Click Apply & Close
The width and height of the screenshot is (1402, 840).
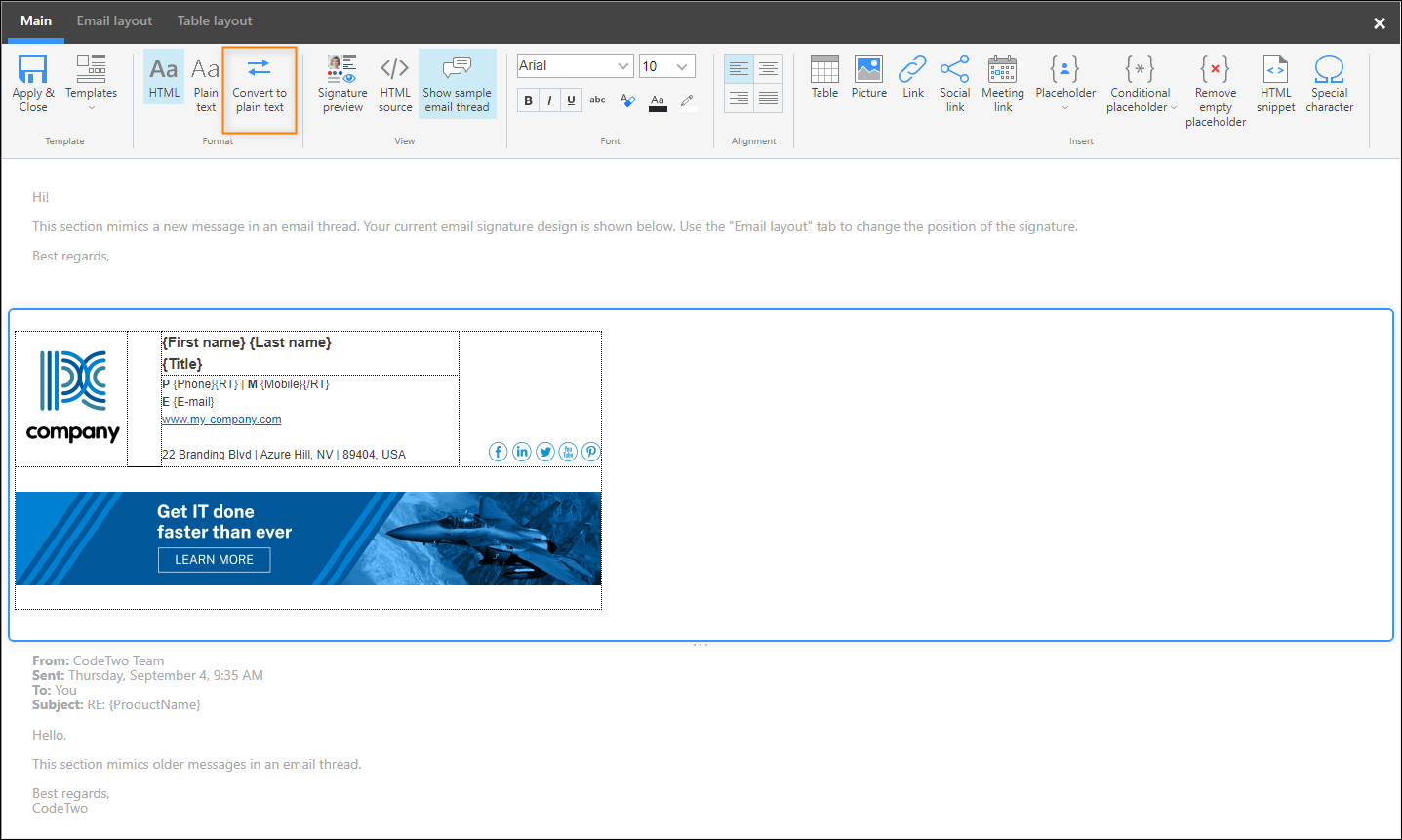click(32, 83)
